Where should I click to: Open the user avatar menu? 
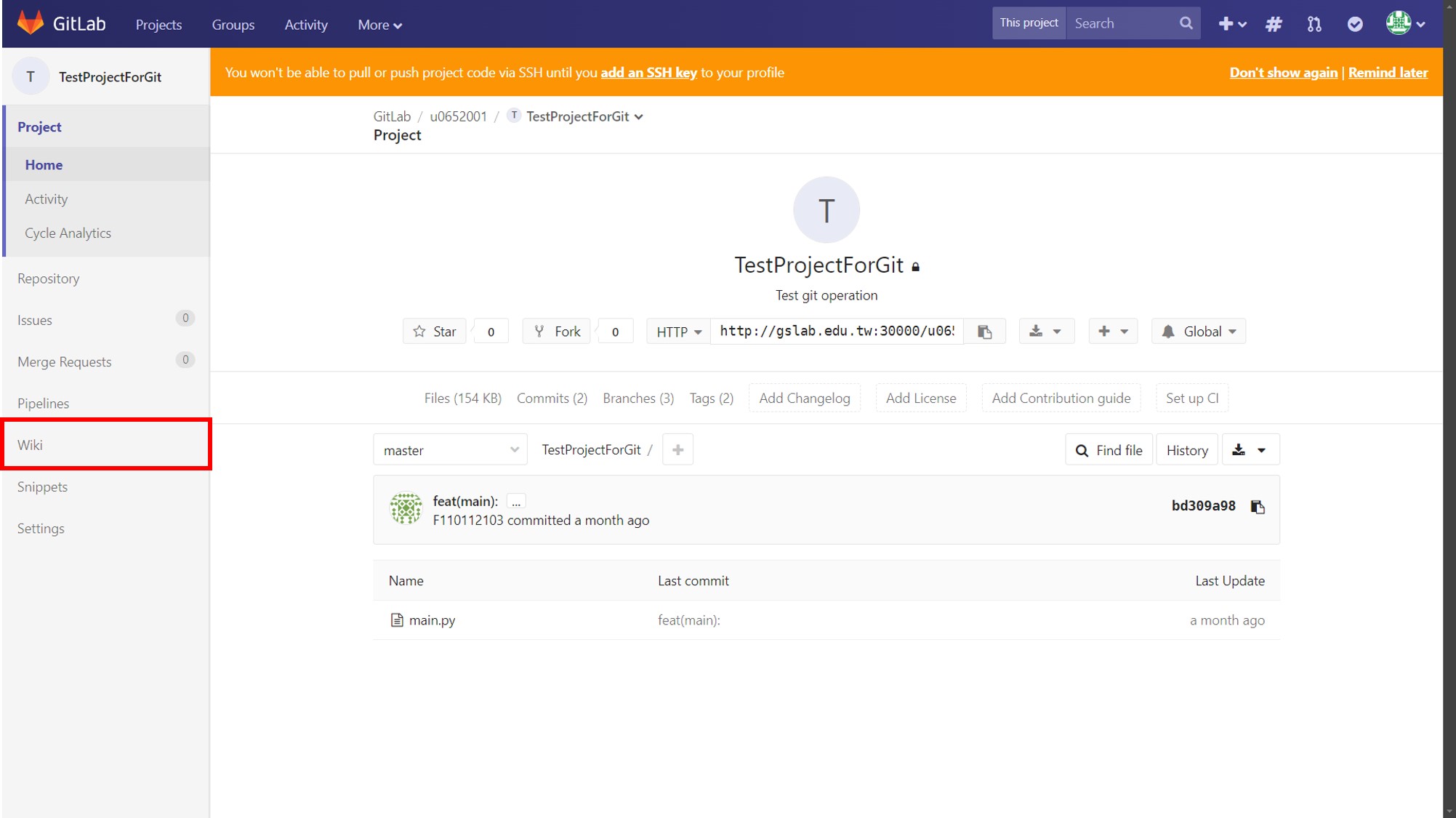pos(1404,23)
